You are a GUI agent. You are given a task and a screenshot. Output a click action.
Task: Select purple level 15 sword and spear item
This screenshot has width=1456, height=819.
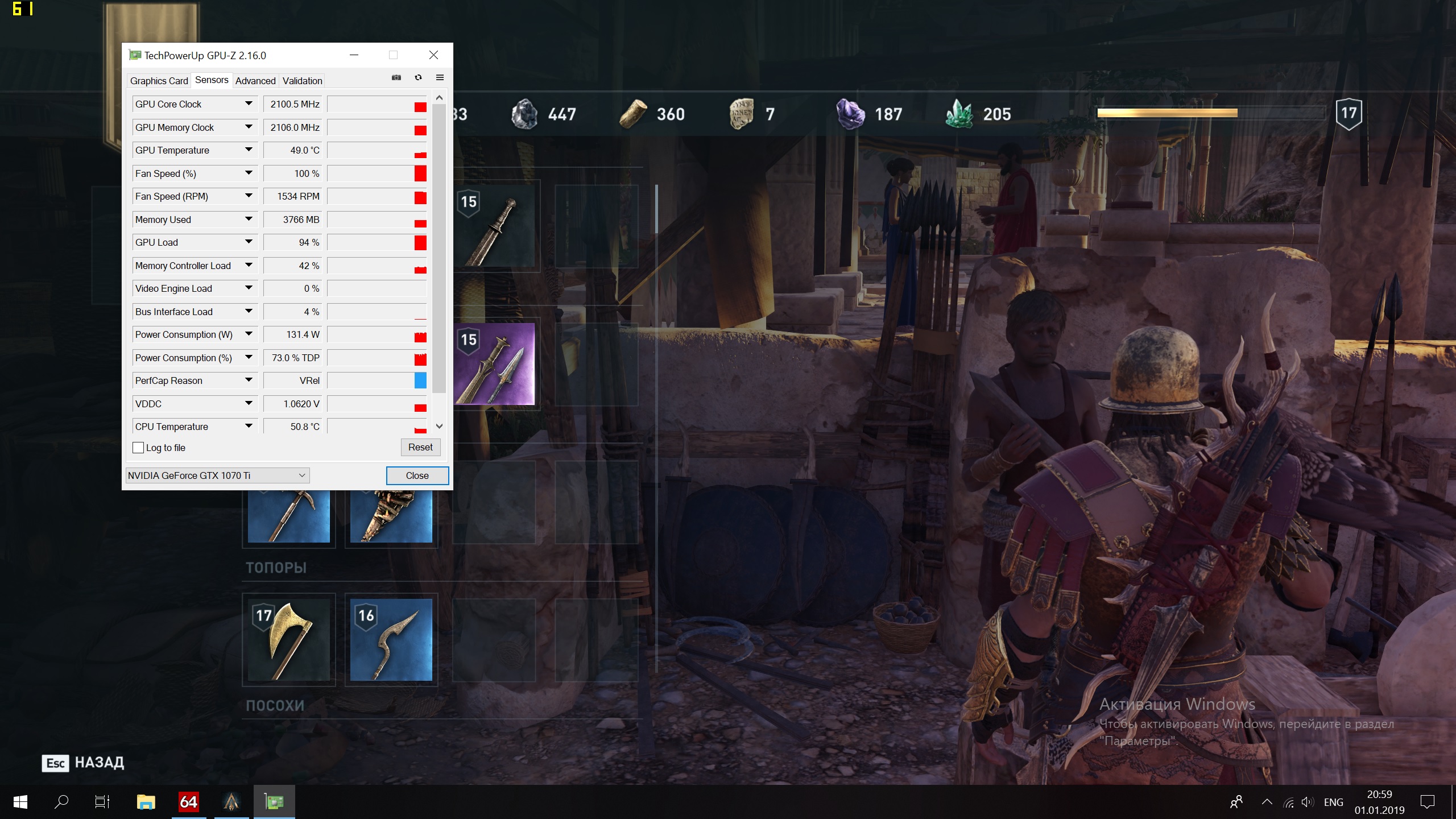(494, 364)
